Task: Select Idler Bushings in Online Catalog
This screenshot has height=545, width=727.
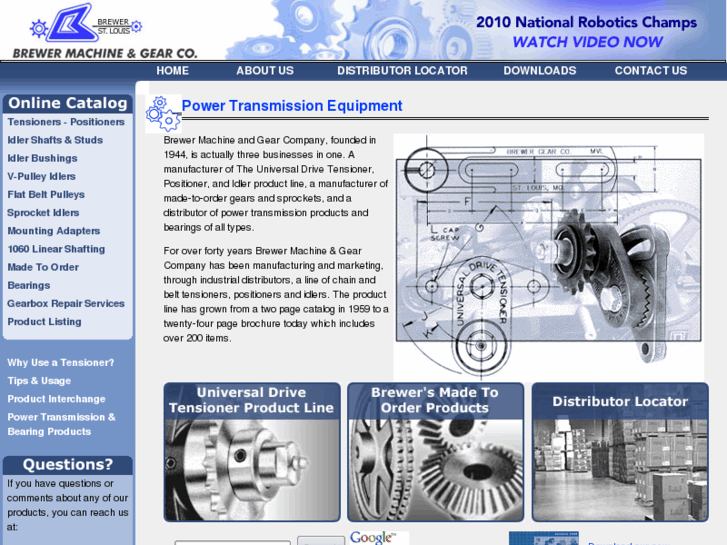Action: point(42,158)
